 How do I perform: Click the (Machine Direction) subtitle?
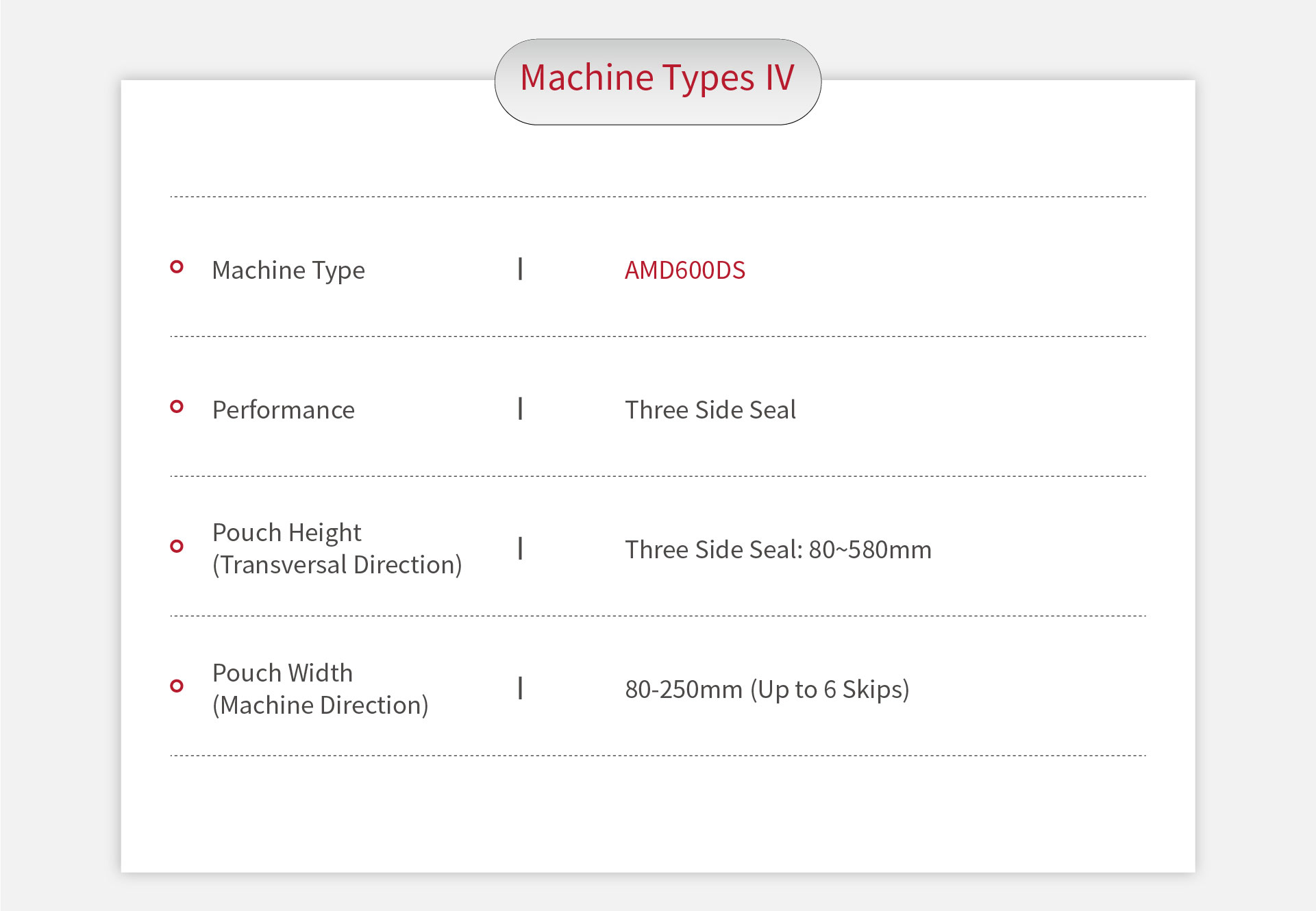click(320, 706)
